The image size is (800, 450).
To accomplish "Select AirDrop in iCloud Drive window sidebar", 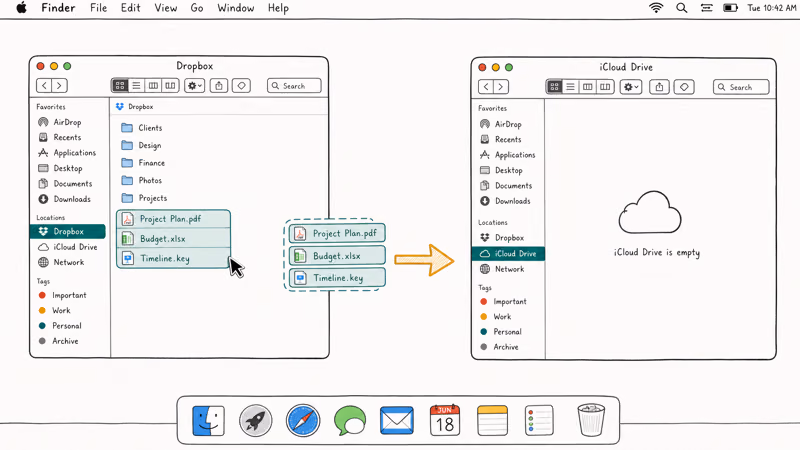I will coord(501,124).
